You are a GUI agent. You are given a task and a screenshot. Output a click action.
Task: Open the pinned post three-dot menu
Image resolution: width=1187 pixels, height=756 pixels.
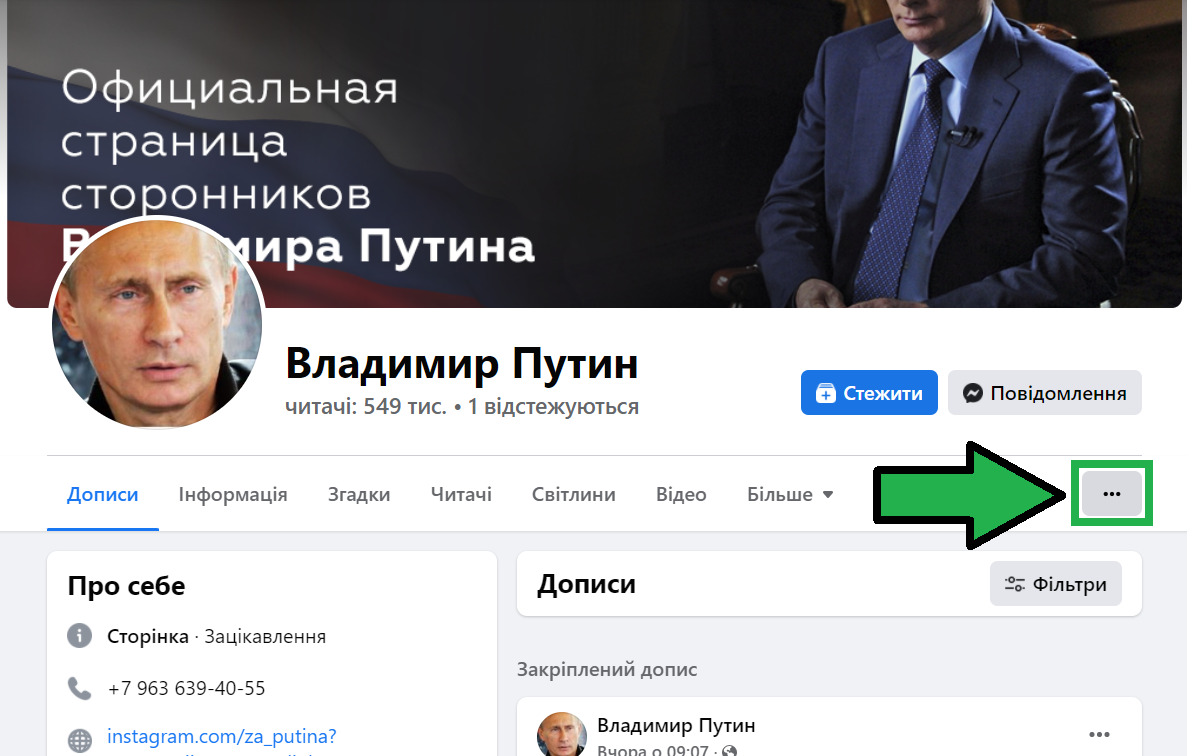pos(1098,734)
